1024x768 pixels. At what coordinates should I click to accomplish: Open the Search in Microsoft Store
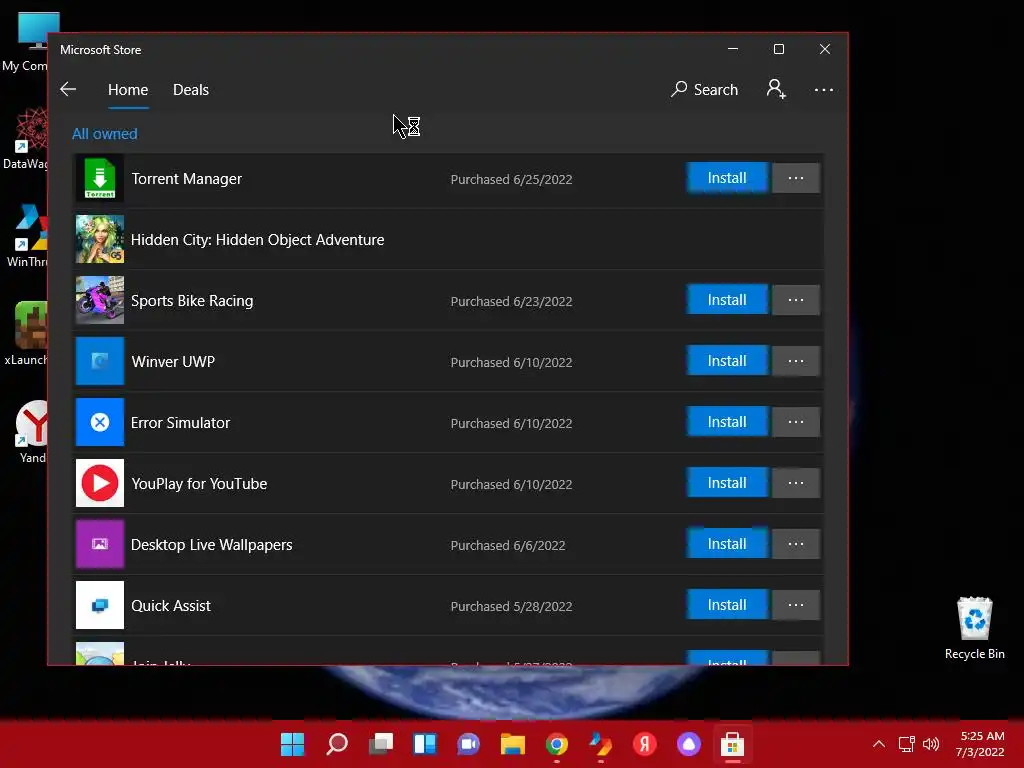pyautogui.click(x=705, y=89)
